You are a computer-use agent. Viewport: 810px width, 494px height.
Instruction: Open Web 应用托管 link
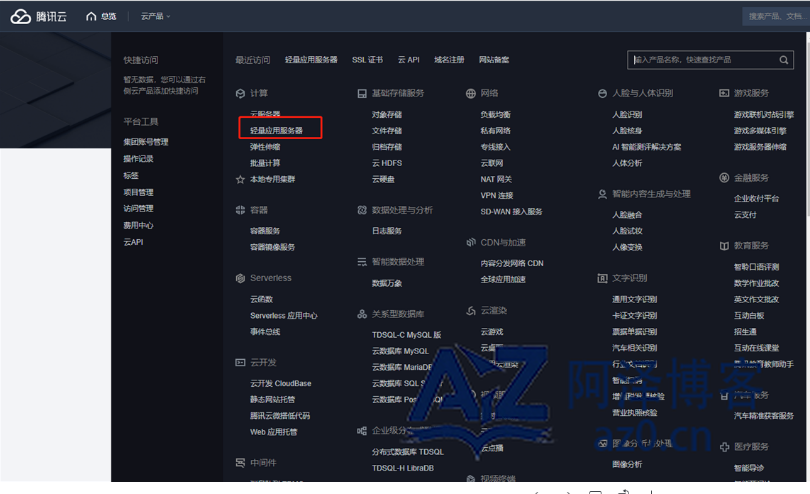pos(274,432)
